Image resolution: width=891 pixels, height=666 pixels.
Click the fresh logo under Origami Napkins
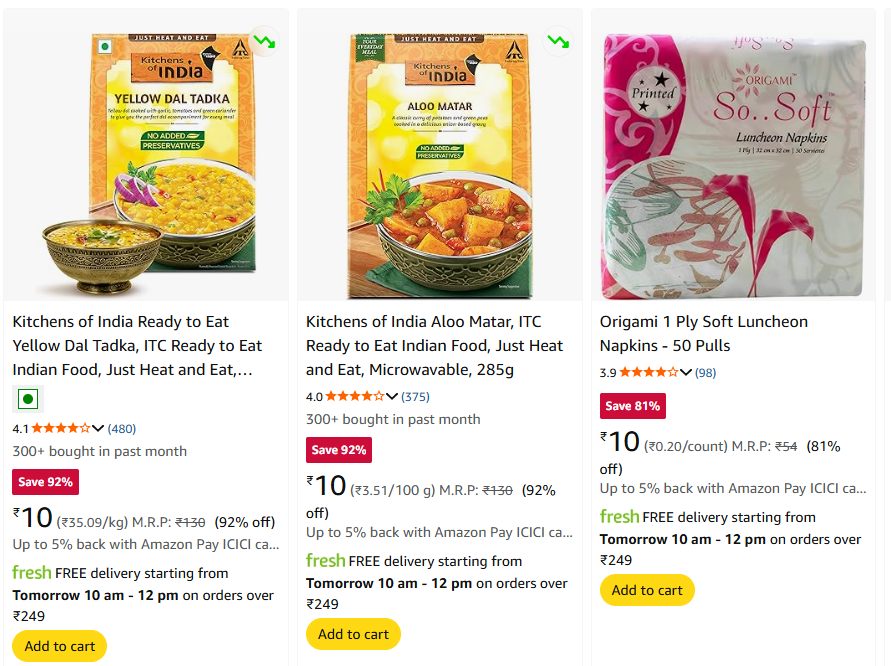pos(619,517)
